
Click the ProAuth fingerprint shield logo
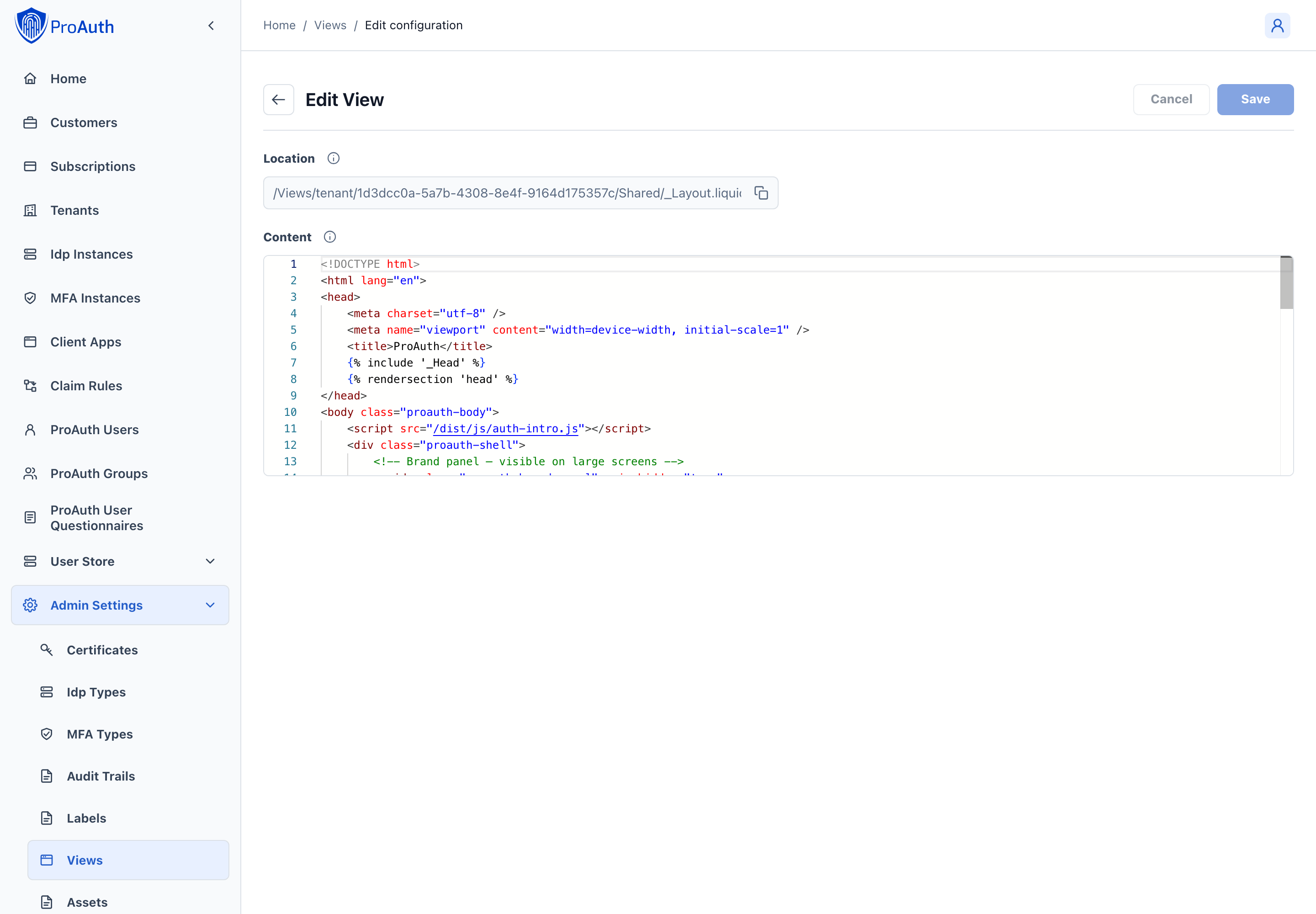click(x=31, y=25)
